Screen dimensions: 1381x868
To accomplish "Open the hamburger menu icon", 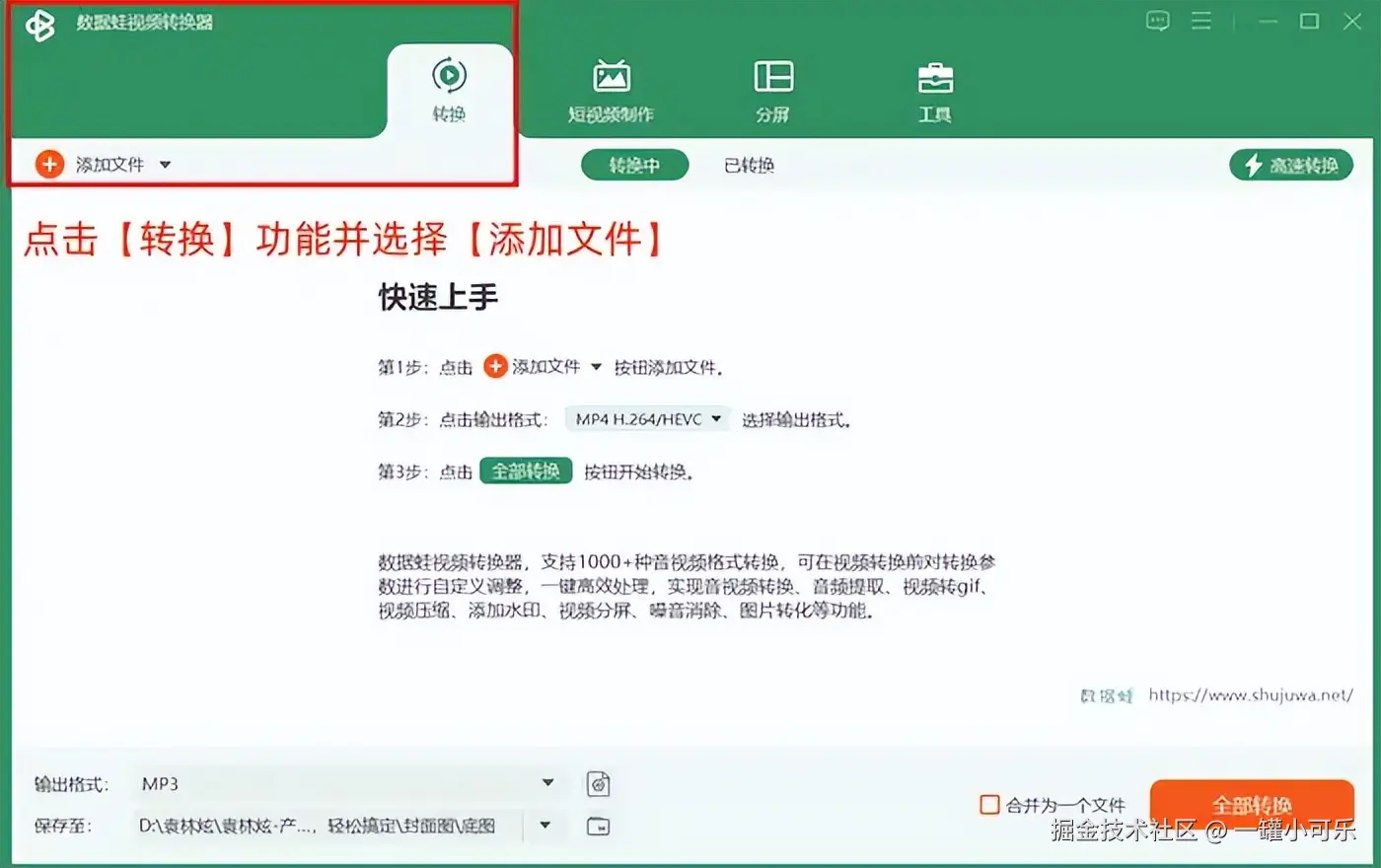I will click(x=1201, y=21).
